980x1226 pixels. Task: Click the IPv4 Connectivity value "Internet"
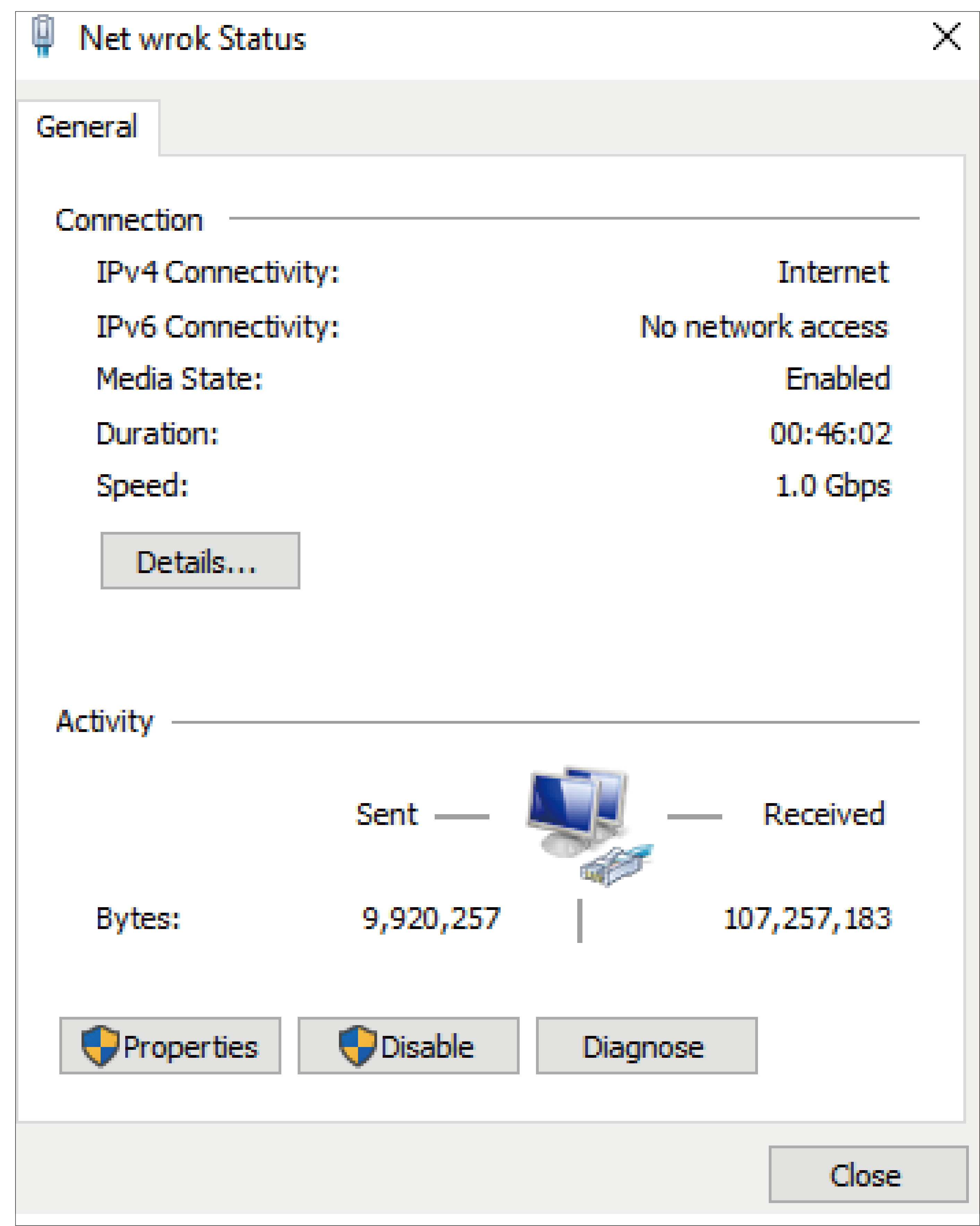(x=832, y=272)
